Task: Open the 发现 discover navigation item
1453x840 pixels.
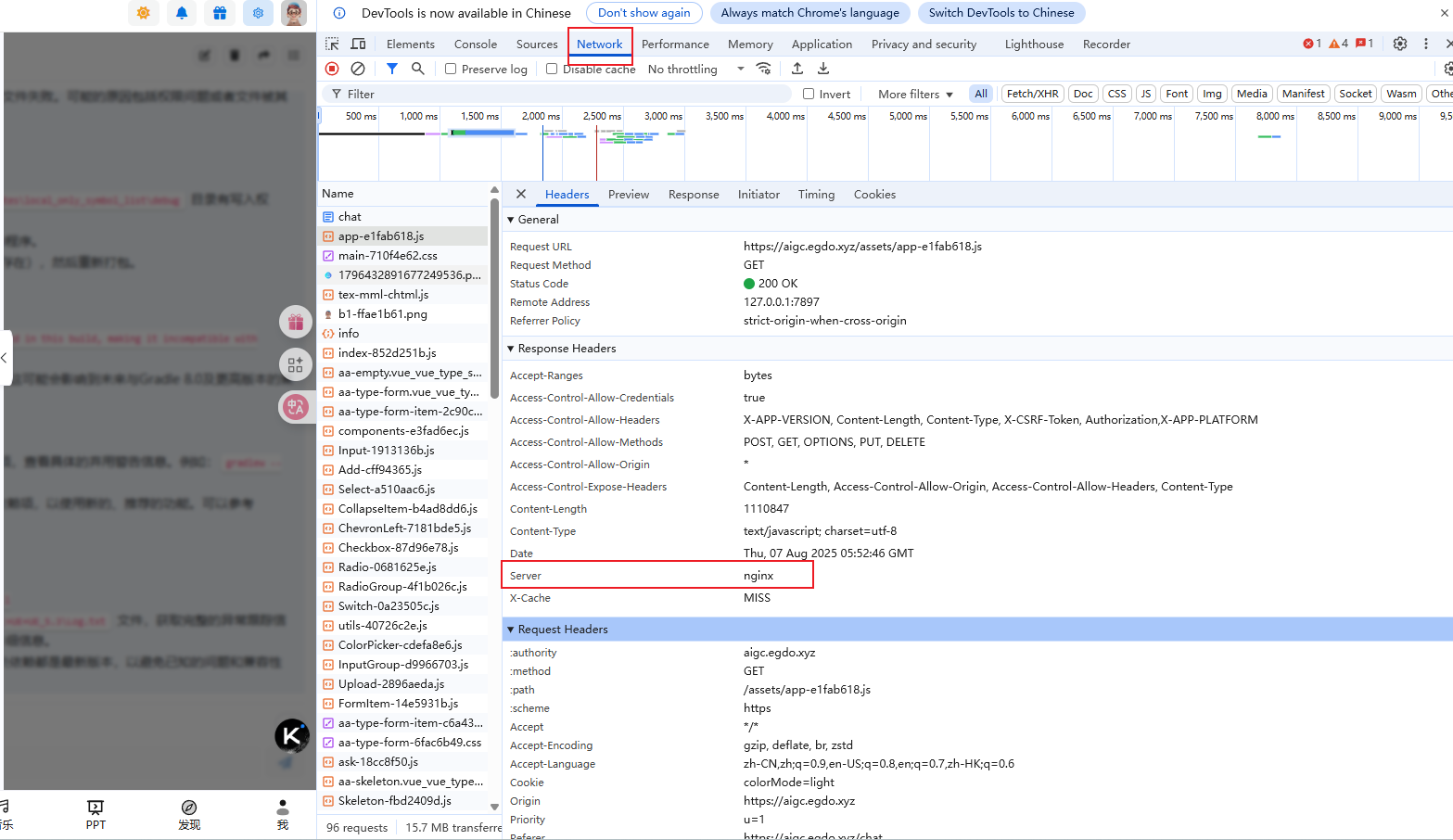Action: pyautogui.click(x=189, y=815)
